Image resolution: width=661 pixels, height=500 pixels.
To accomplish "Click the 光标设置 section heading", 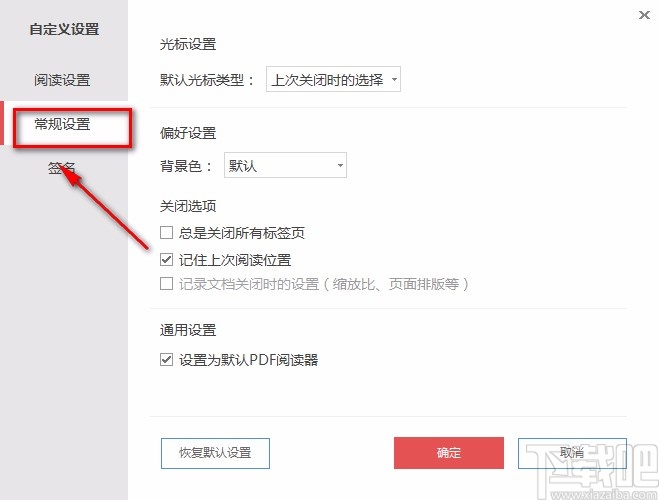I will (188, 44).
